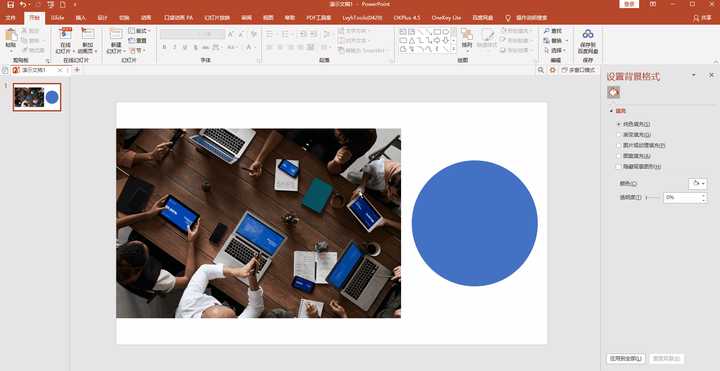Click the Reset (重置) slide icon
Viewport: 720px width, 371px height.
(132, 40)
